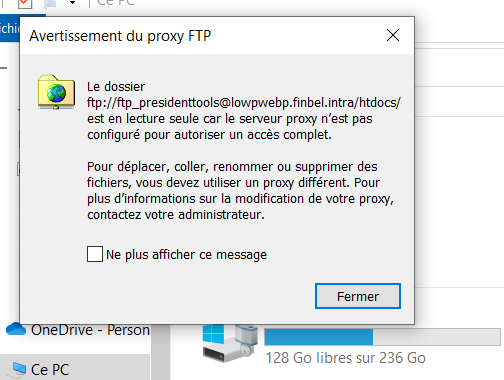
Task: Open the Quick Access Toolbar dropdown arrow
Action: tap(72, 3)
